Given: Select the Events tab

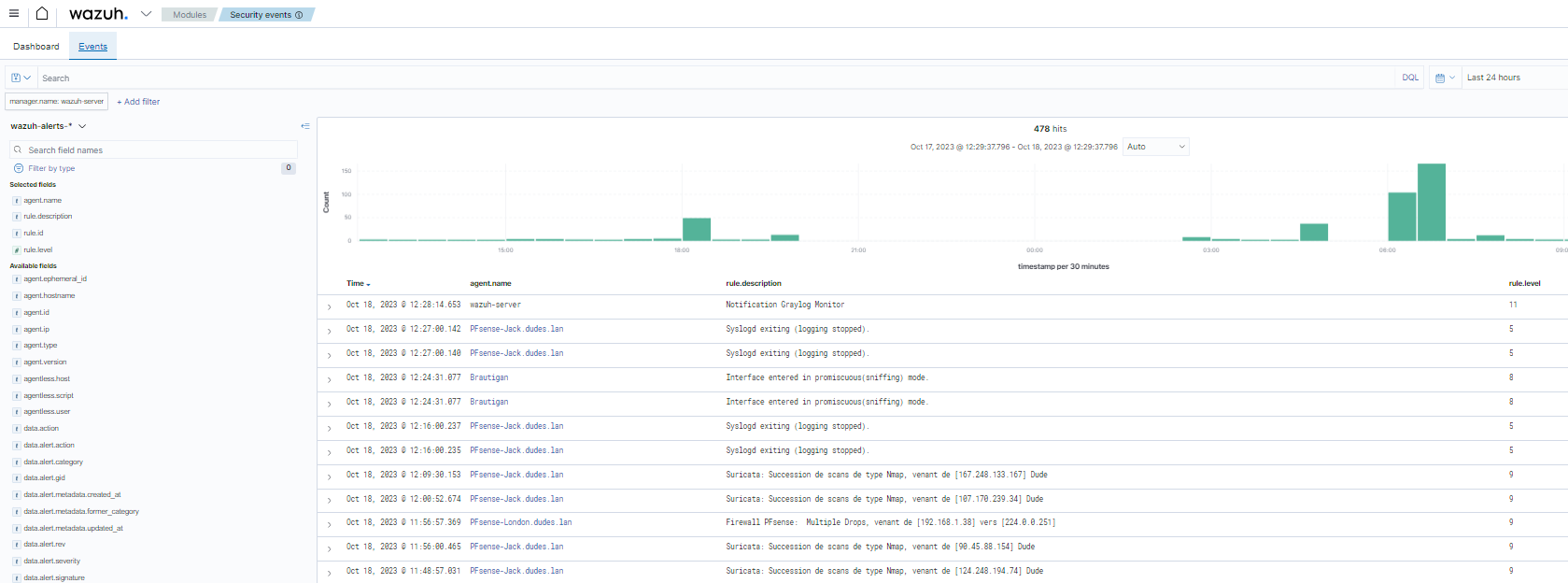Looking at the screenshot, I should [x=92, y=47].
